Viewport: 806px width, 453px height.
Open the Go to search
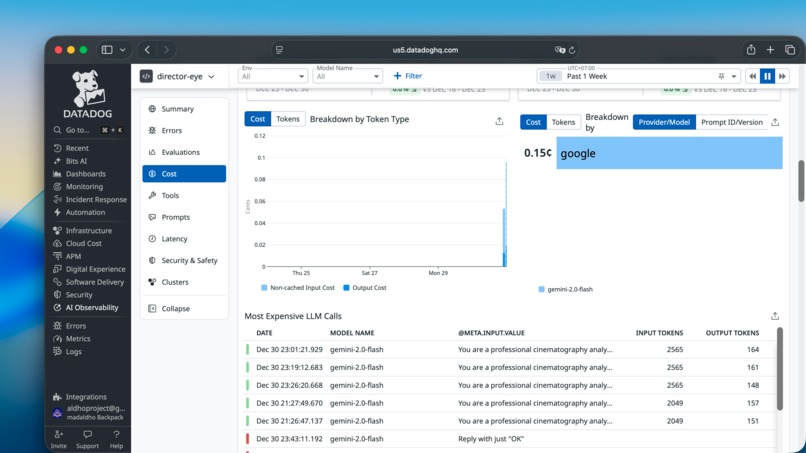pos(88,130)
